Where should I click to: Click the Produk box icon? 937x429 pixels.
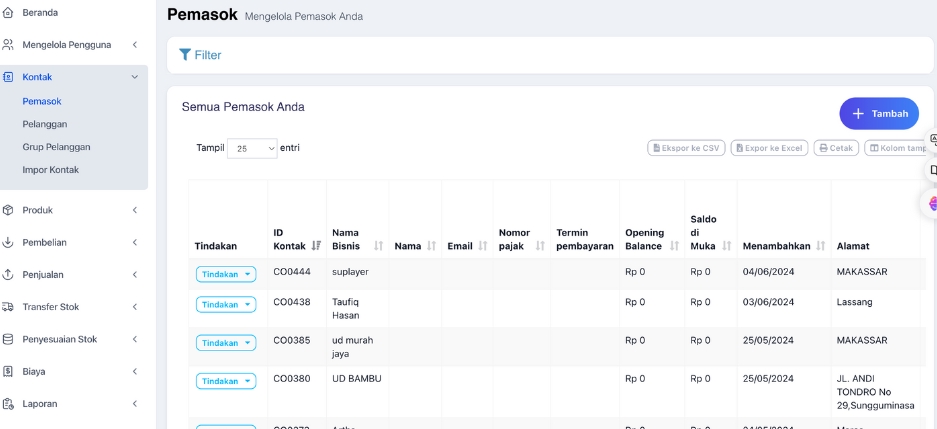click(9, 210)
